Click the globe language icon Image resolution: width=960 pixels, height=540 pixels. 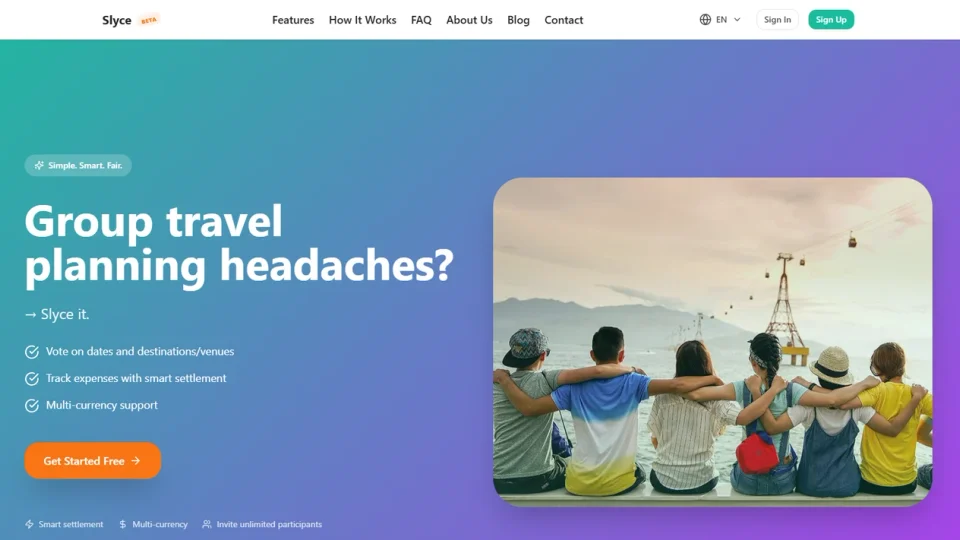click(706, 20)
